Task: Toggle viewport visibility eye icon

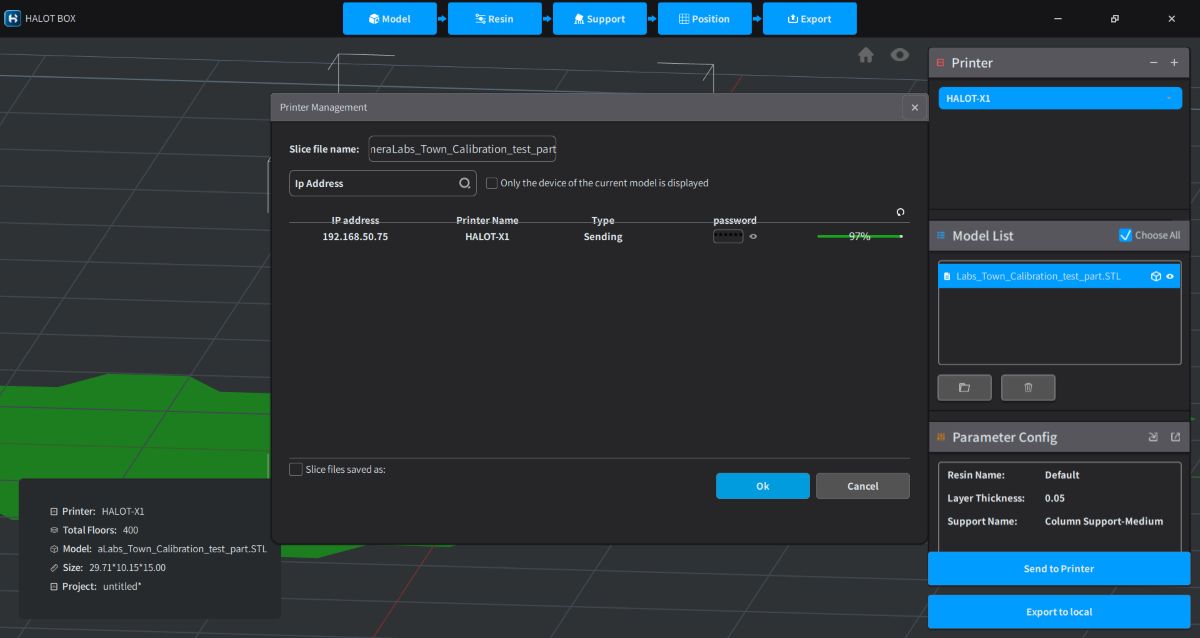Action: click(x=900, y=55)
